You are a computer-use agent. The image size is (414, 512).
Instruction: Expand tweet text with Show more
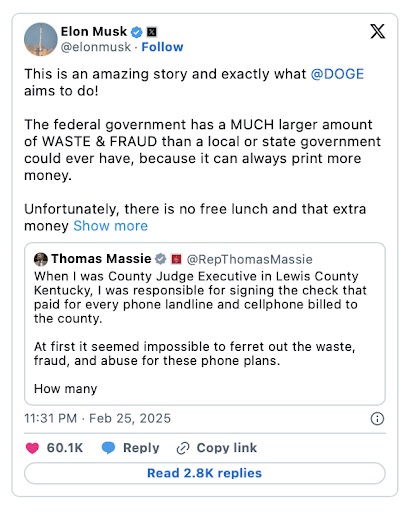pos(110,226)
